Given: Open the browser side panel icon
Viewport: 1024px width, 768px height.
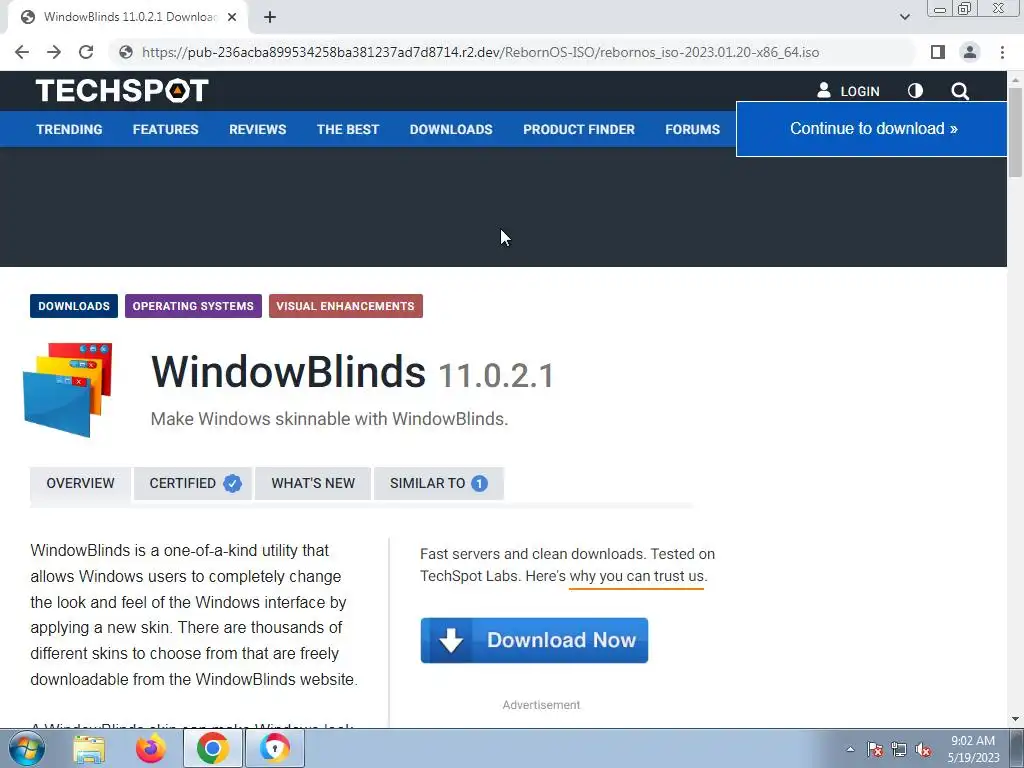Looking at the screenshot, I should pyautogui.click(x=938, y=52).
